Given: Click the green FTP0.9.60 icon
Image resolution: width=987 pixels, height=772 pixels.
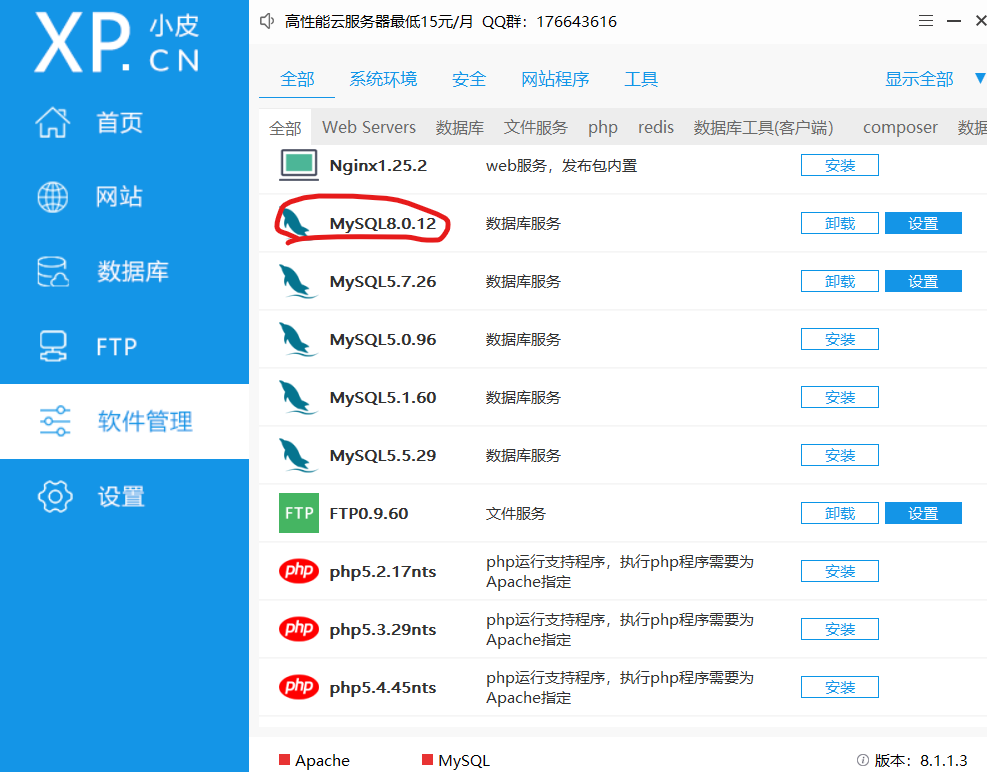Looking at the screenshot, I should [298, 513].
